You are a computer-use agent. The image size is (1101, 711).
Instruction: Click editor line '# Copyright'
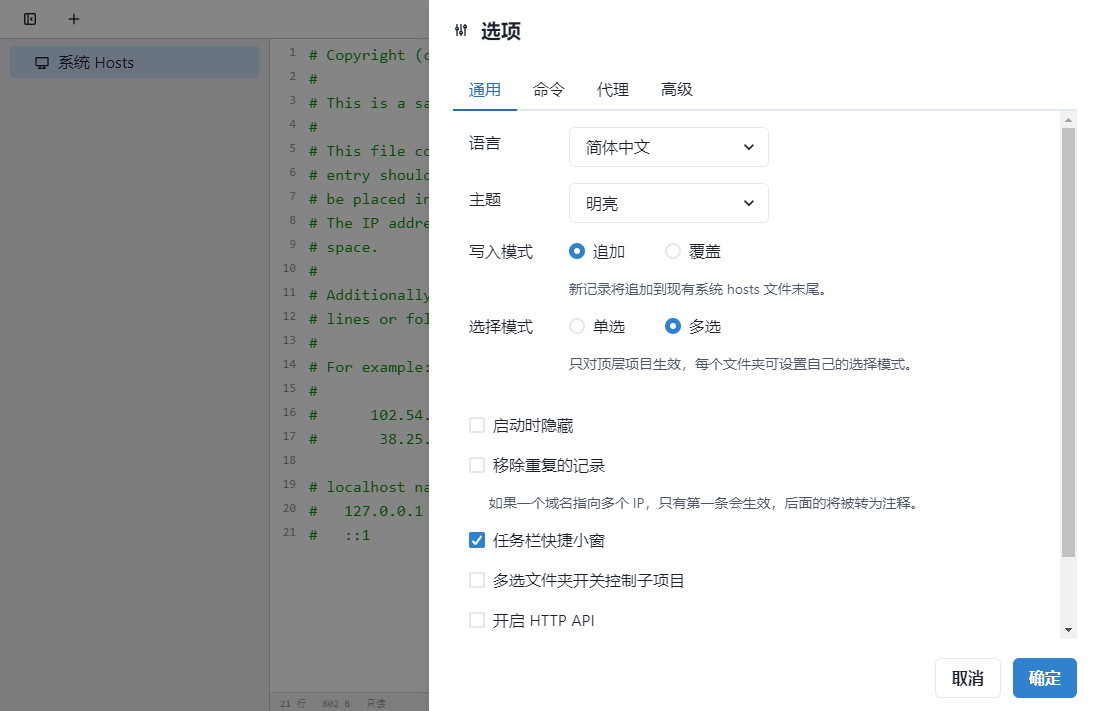[369, 55]
